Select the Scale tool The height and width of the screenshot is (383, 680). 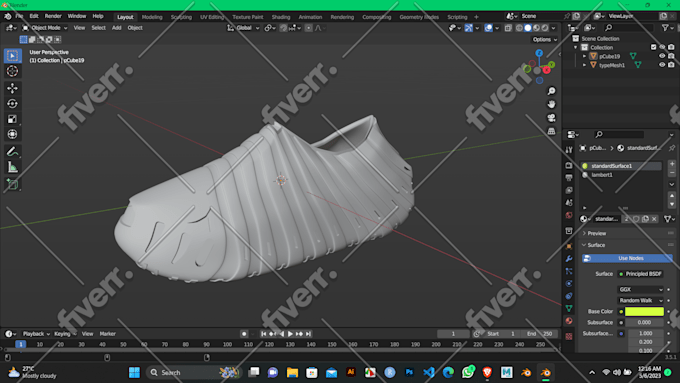coord(12,119)
